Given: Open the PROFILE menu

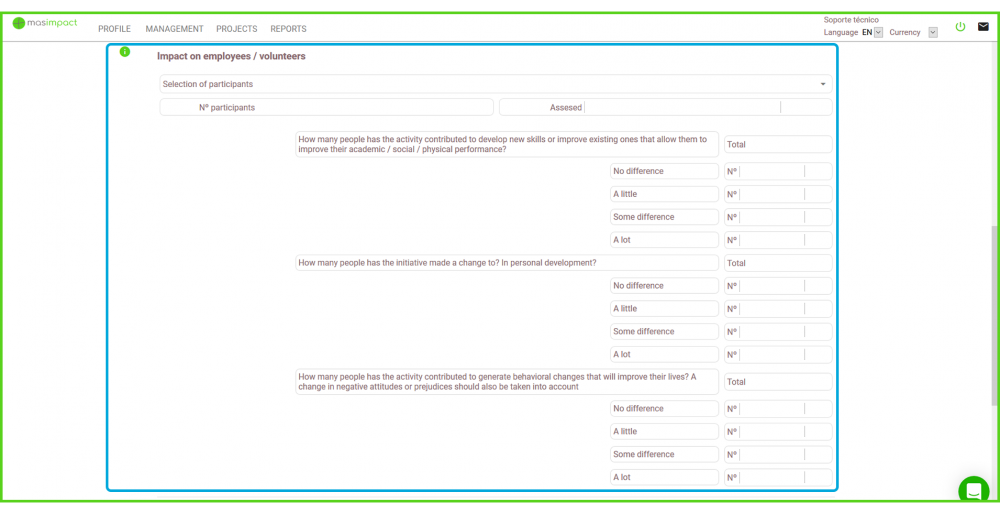Looking at the screenshot, I should [114, 29].
